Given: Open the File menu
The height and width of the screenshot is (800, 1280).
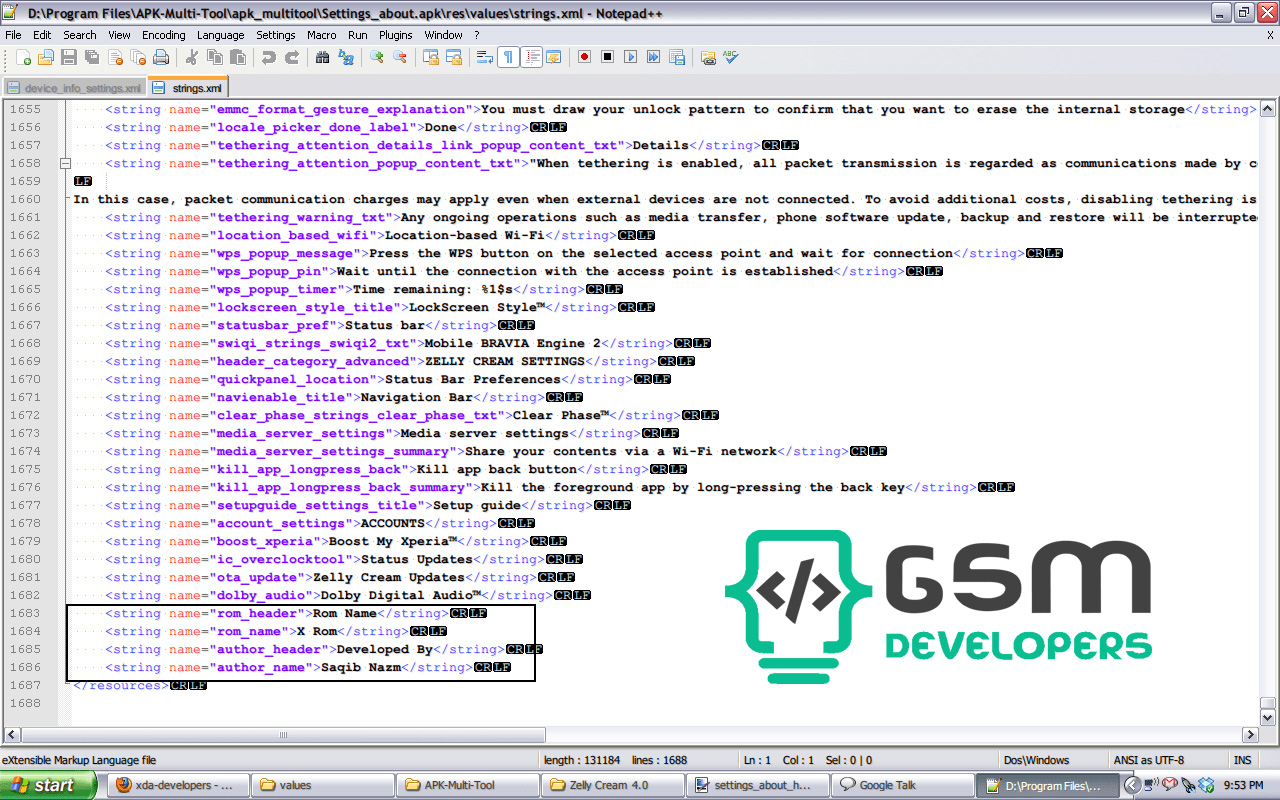Looking at the screenshot, I should coord(13,35).
